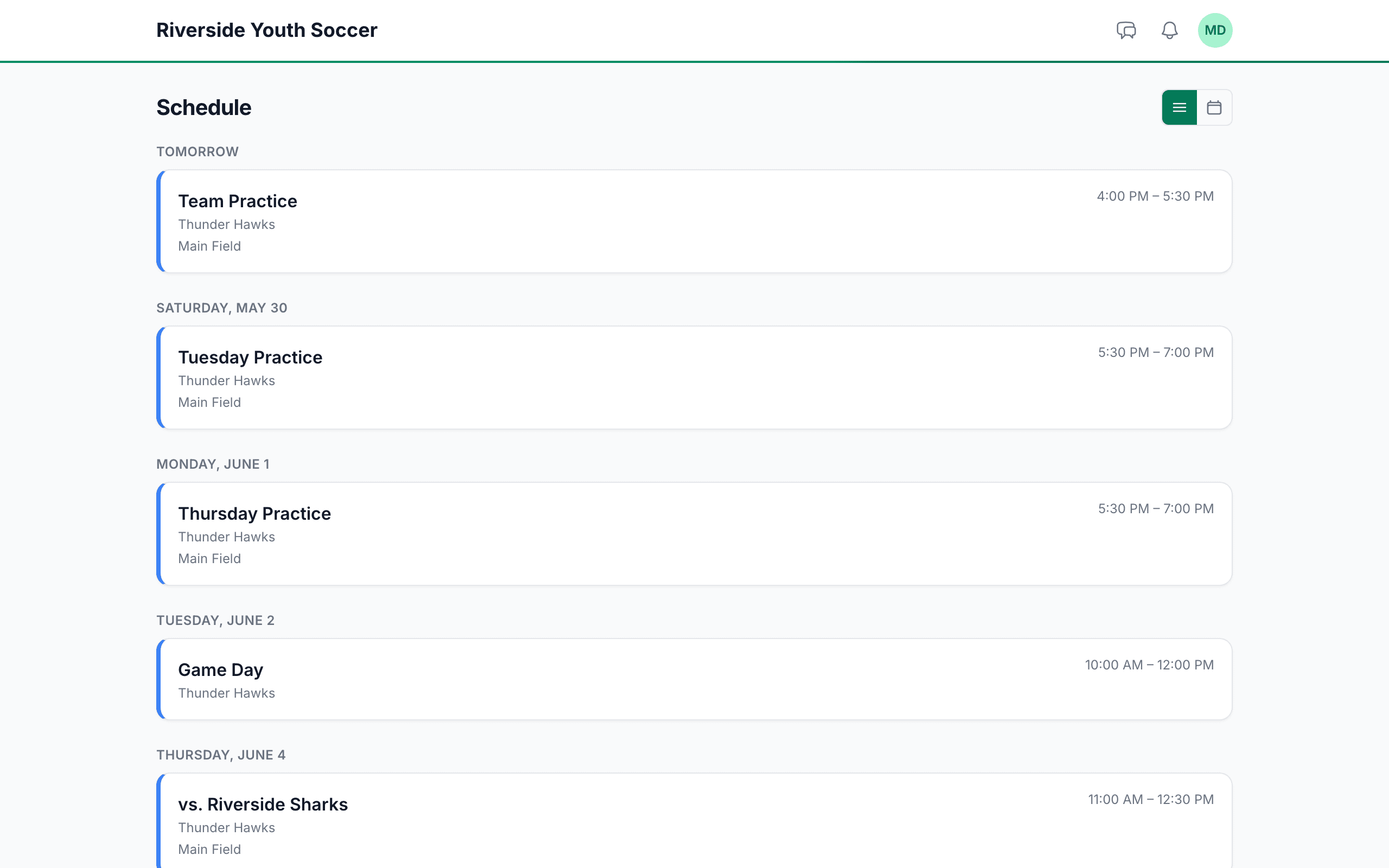
Task: Open the Team Practice event
Action: point(694,221)
